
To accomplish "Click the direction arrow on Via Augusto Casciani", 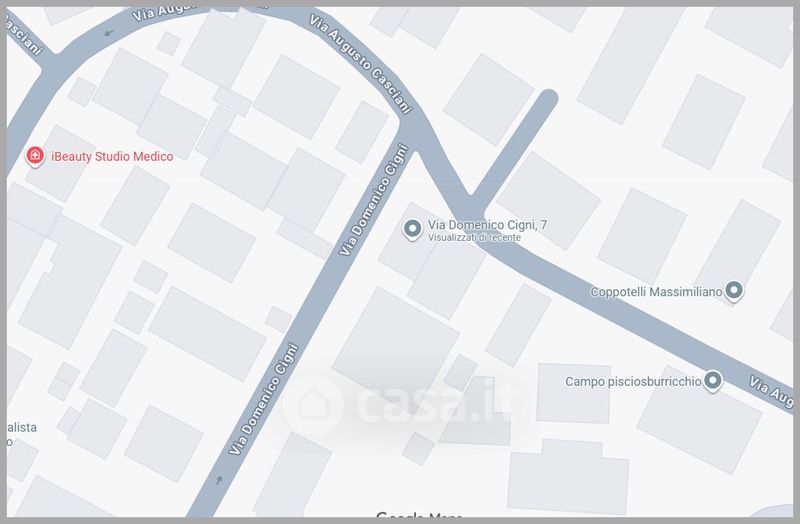I will (x=109, y=34).
